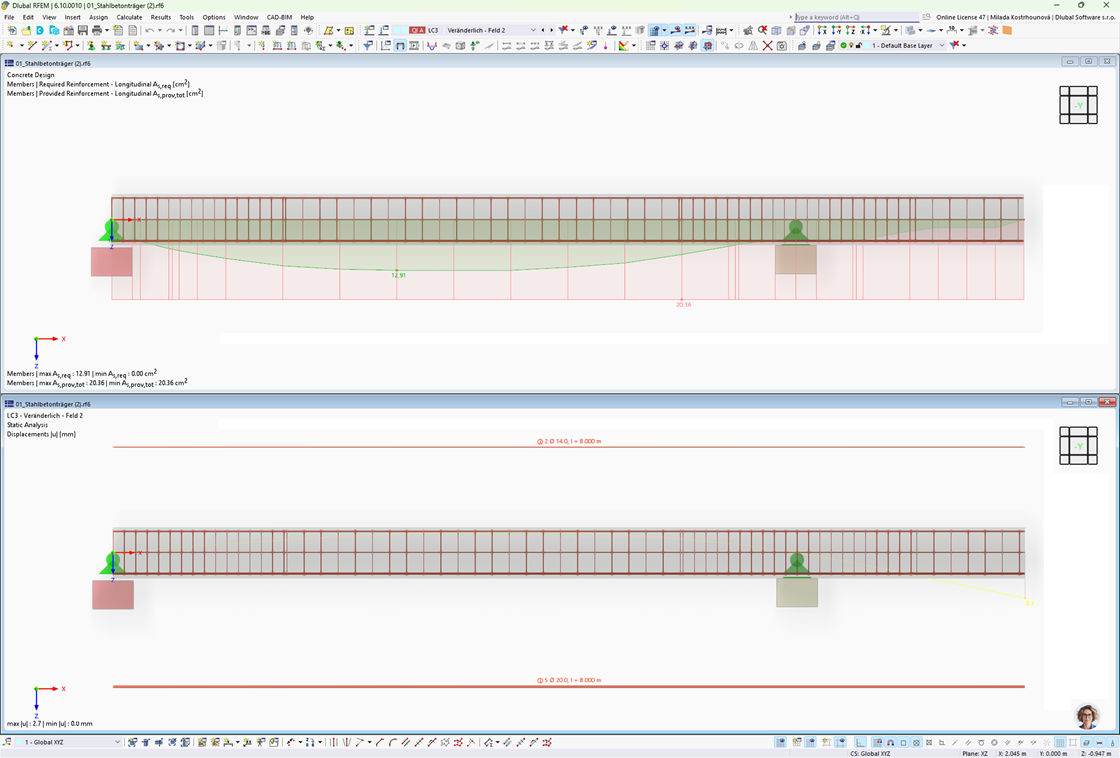
Task: Click the results filter funnel icon
Action: 368,45
